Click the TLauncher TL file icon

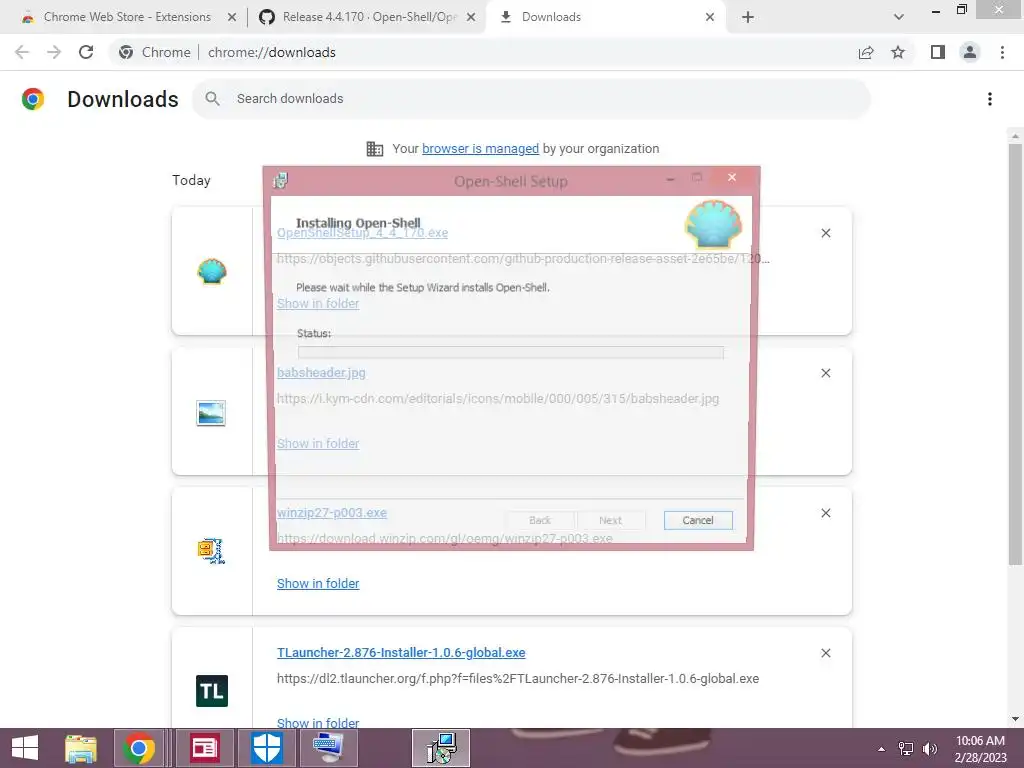212,691
